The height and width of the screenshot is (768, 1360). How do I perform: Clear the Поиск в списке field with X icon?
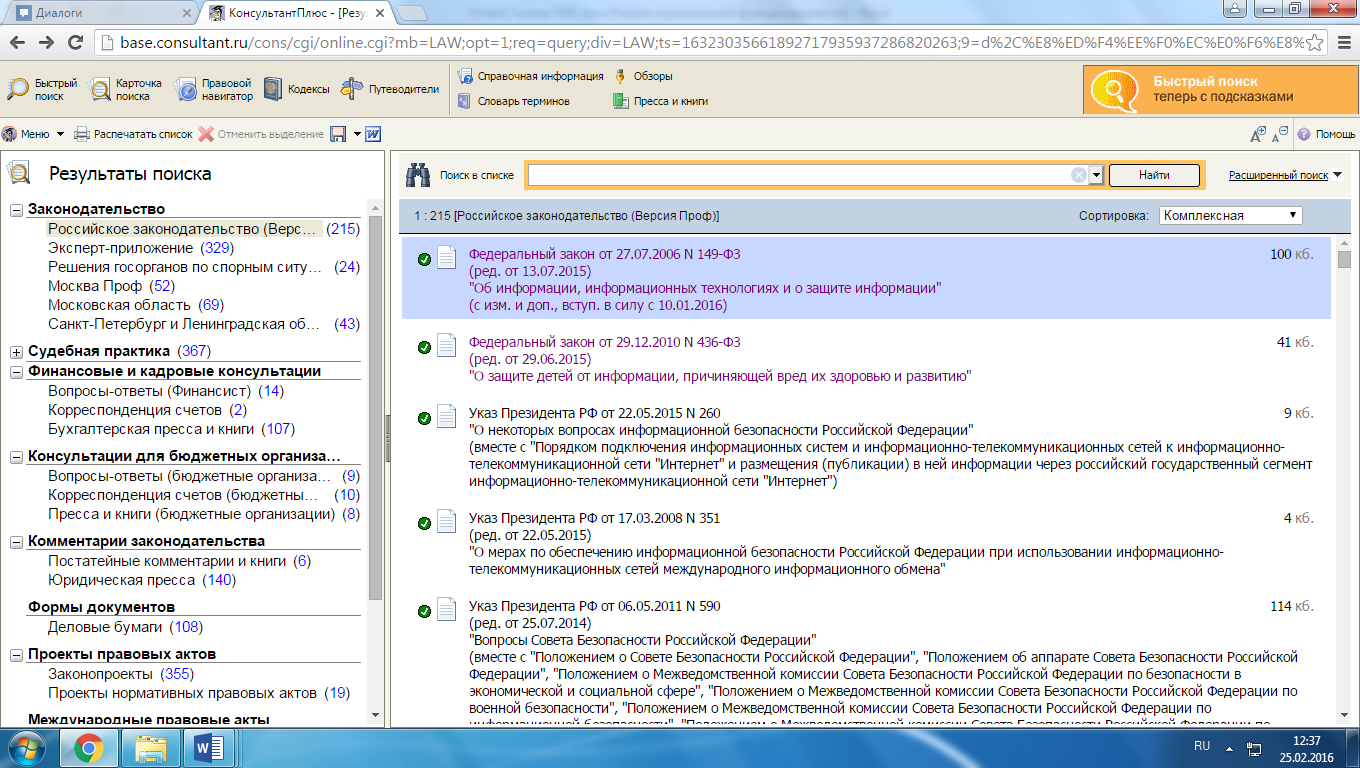click(1079, 175)
